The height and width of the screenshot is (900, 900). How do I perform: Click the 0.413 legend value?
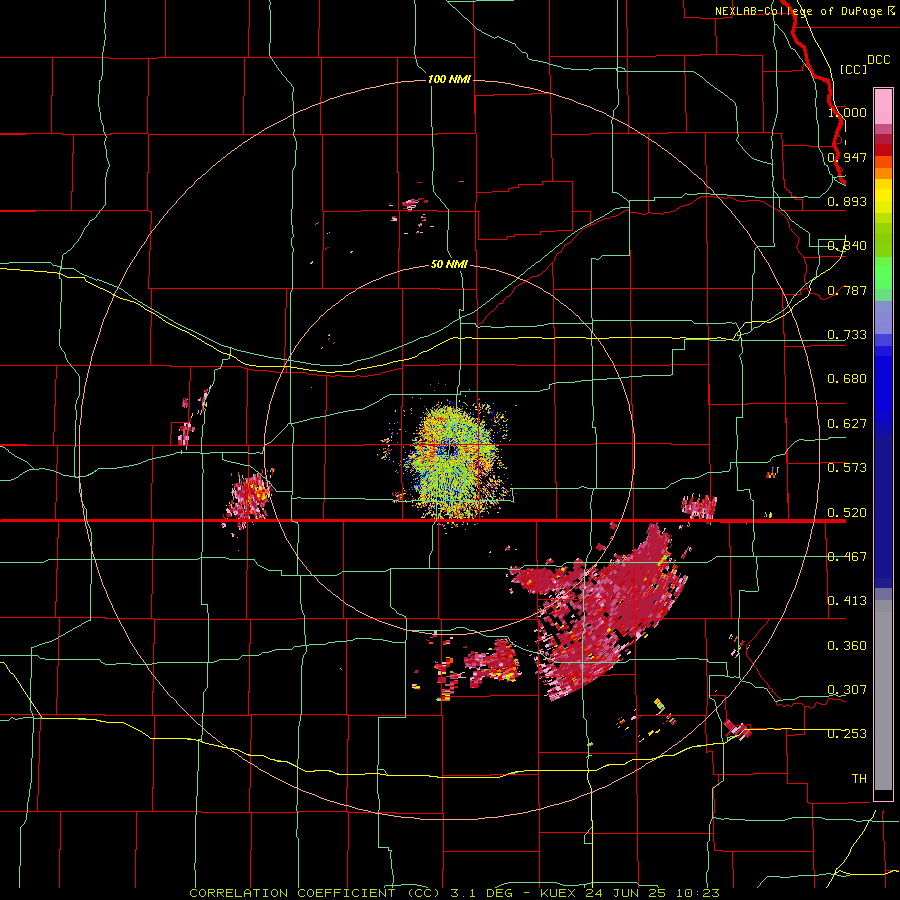(x=847, y=601)
